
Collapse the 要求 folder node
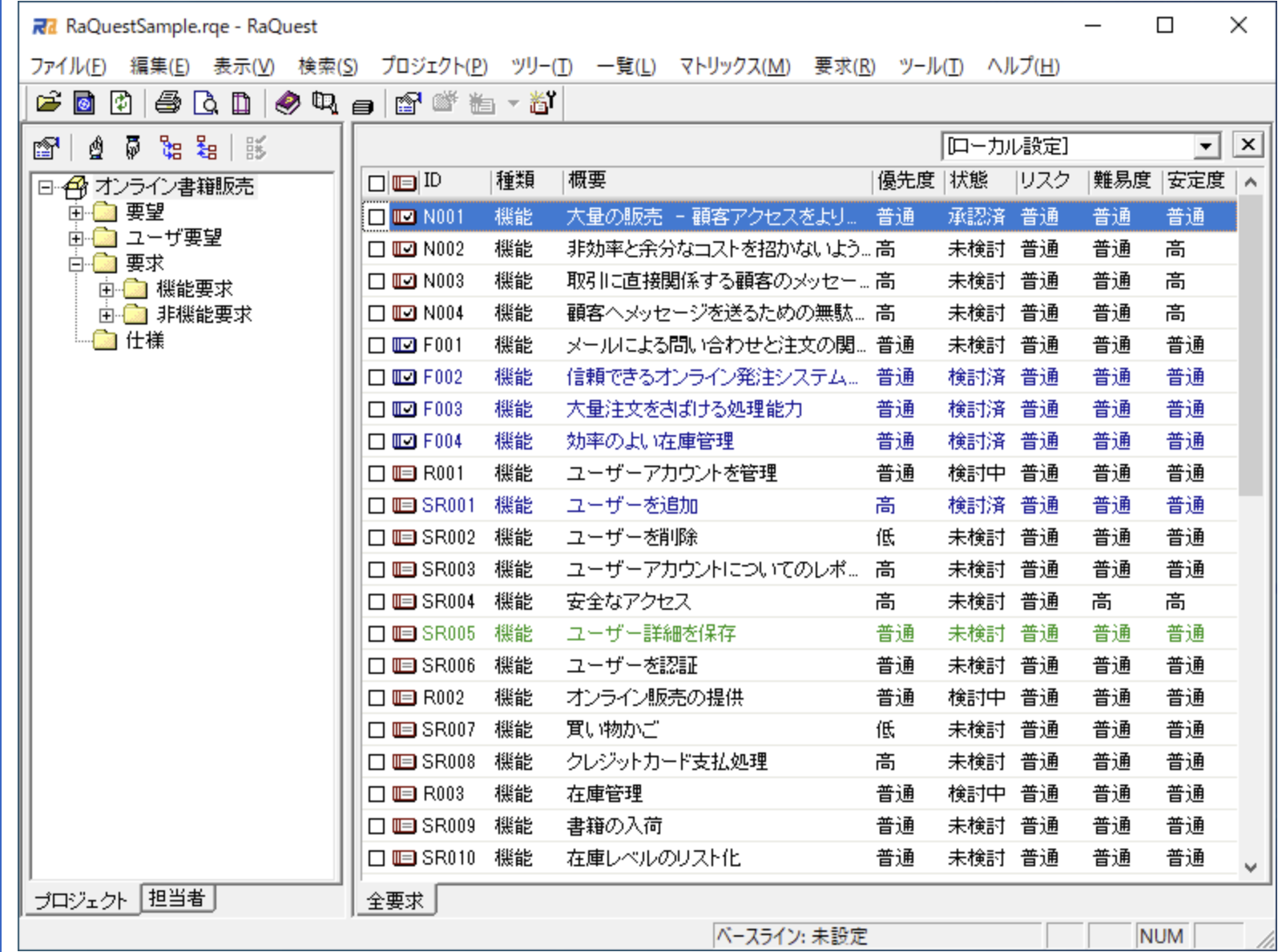pos(76,264)
